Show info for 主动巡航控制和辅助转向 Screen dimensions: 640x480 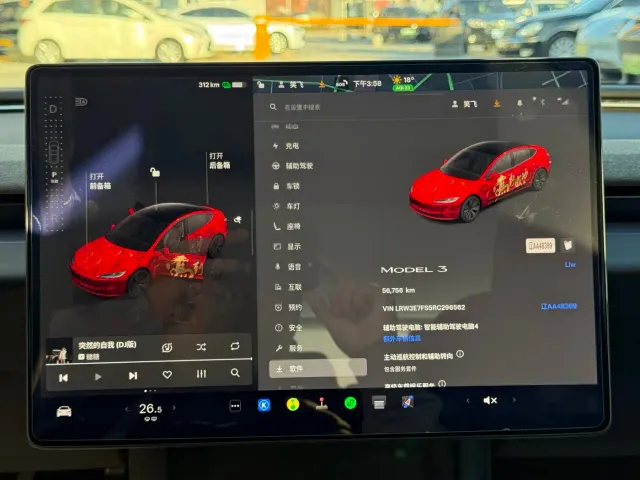click(460, 354)
